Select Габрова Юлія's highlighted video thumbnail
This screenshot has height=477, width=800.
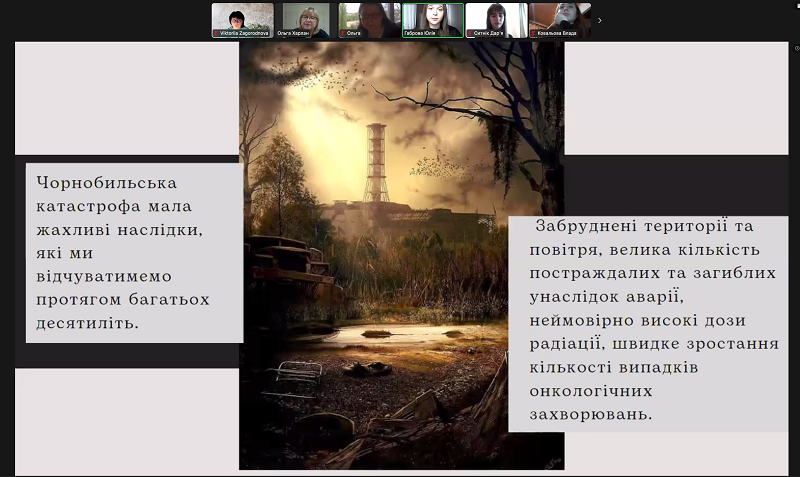pyautogui.click(x=433, y=20)
